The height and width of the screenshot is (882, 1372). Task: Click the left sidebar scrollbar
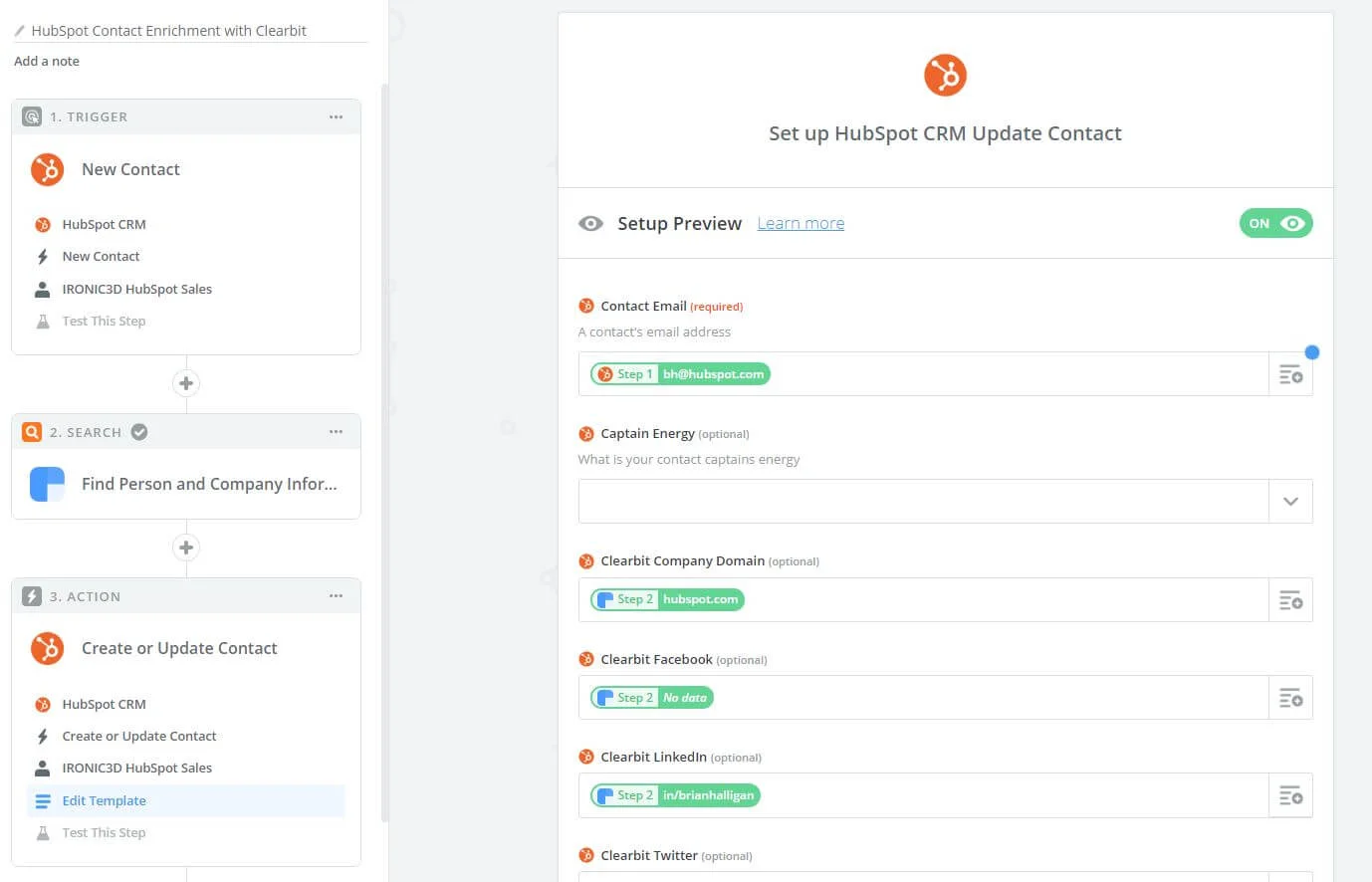click(x=384, y=453)
